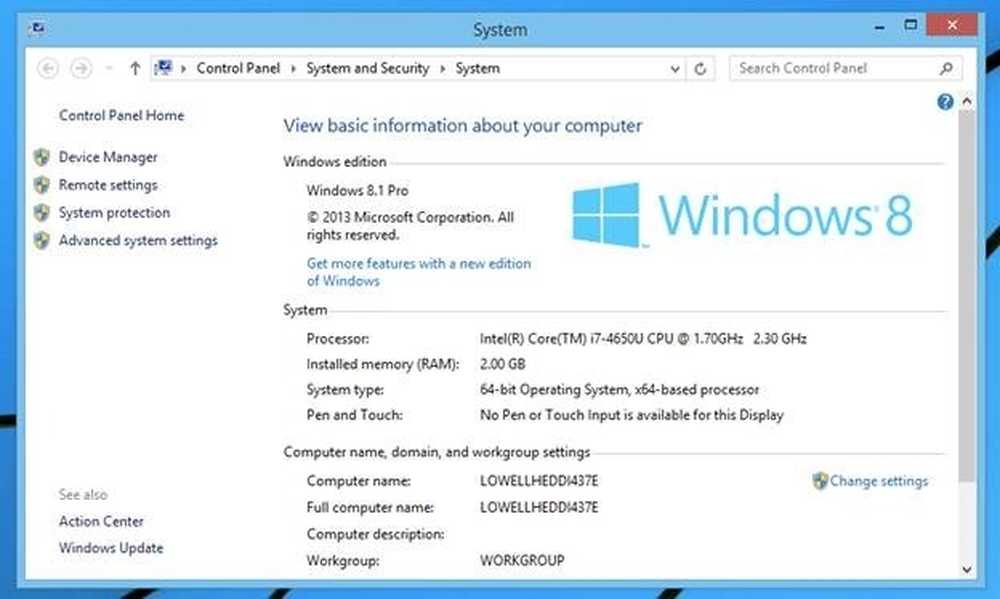
Task: Click the No Pen or Touch Input text
Action: [631, 415]
